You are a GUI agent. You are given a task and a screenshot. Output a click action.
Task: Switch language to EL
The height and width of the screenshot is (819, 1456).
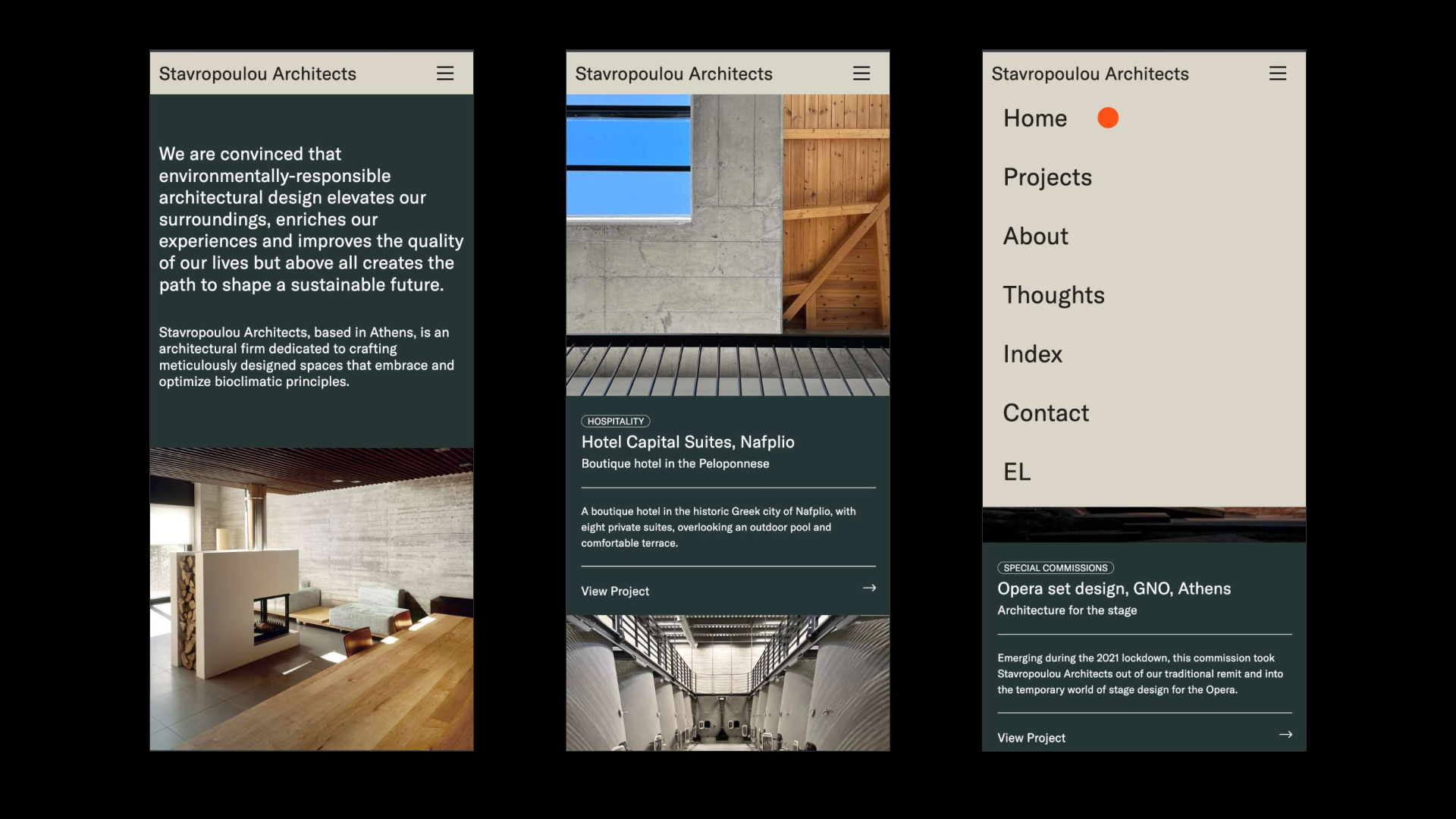[x=1017, y=472]
